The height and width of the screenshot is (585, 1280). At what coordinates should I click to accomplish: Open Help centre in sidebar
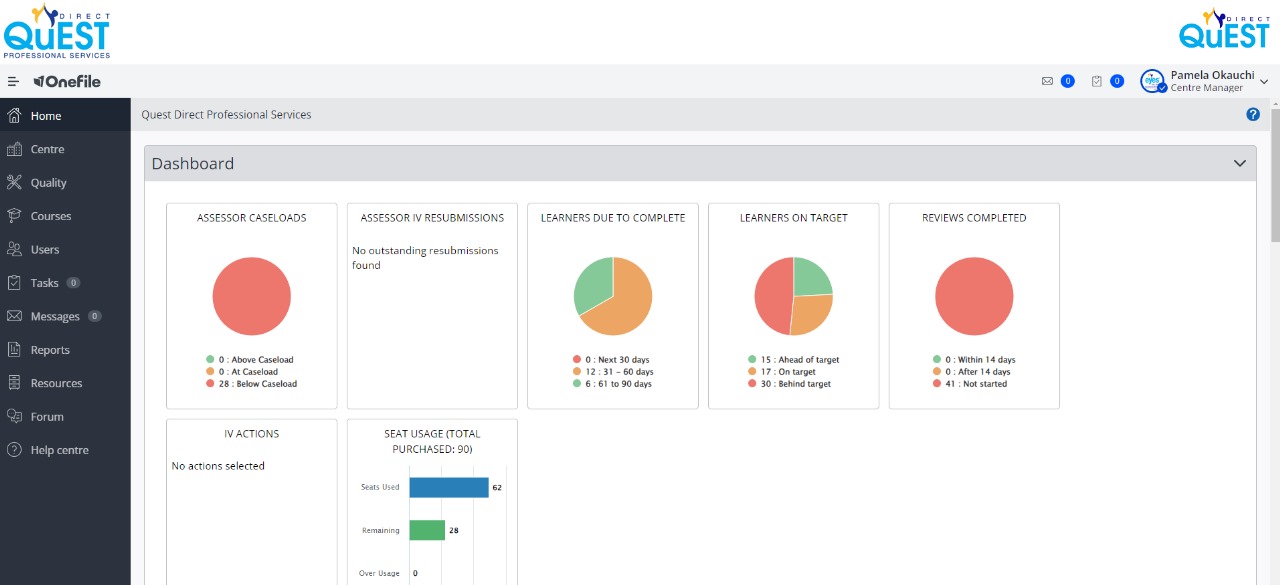tap(65, 450)
